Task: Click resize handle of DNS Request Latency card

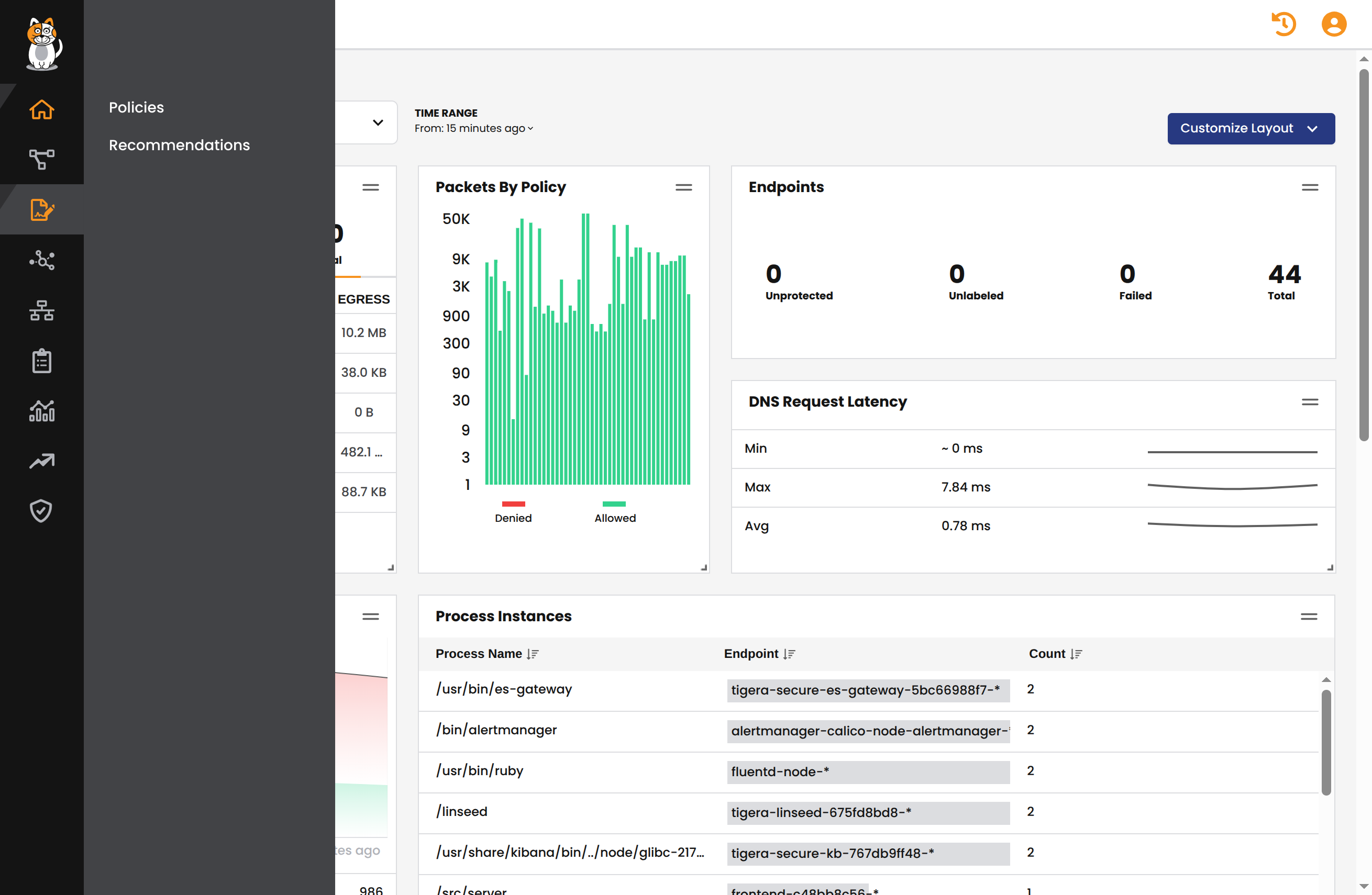Action: [x=1330, y=568]
